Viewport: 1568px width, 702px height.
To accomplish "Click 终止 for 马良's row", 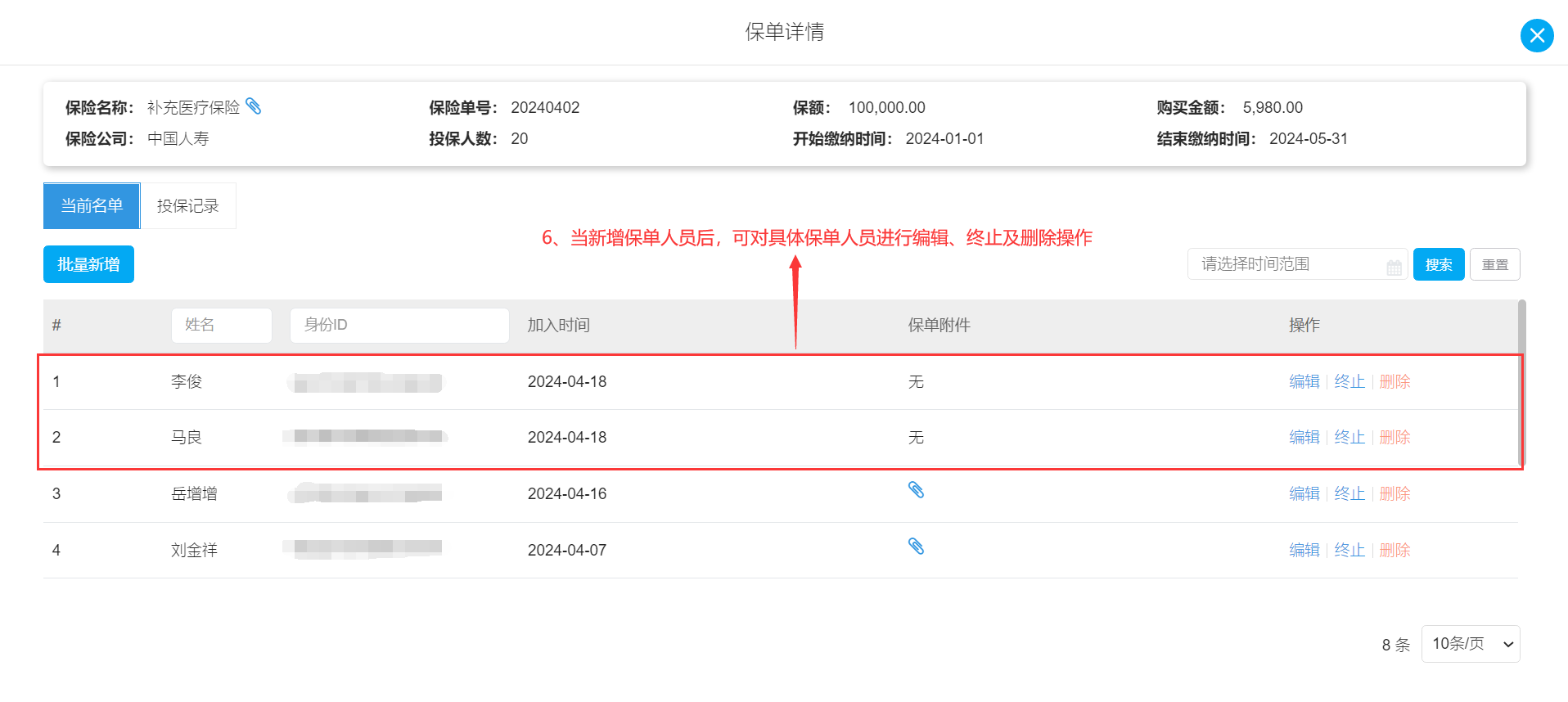I will click(1349, 437).
